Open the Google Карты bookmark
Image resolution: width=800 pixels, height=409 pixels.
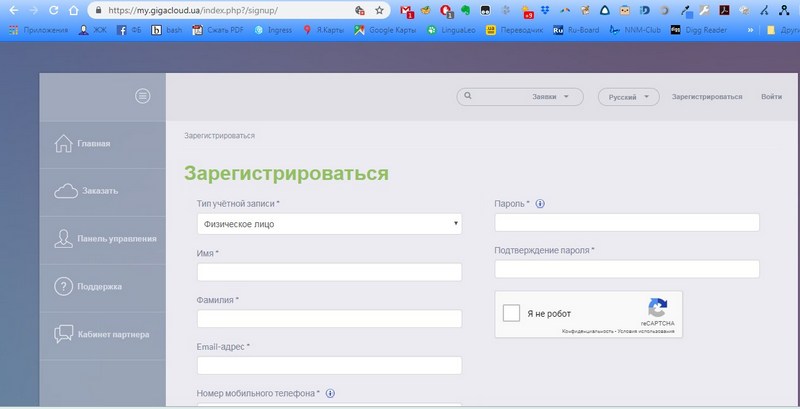(x=385, y=30)
